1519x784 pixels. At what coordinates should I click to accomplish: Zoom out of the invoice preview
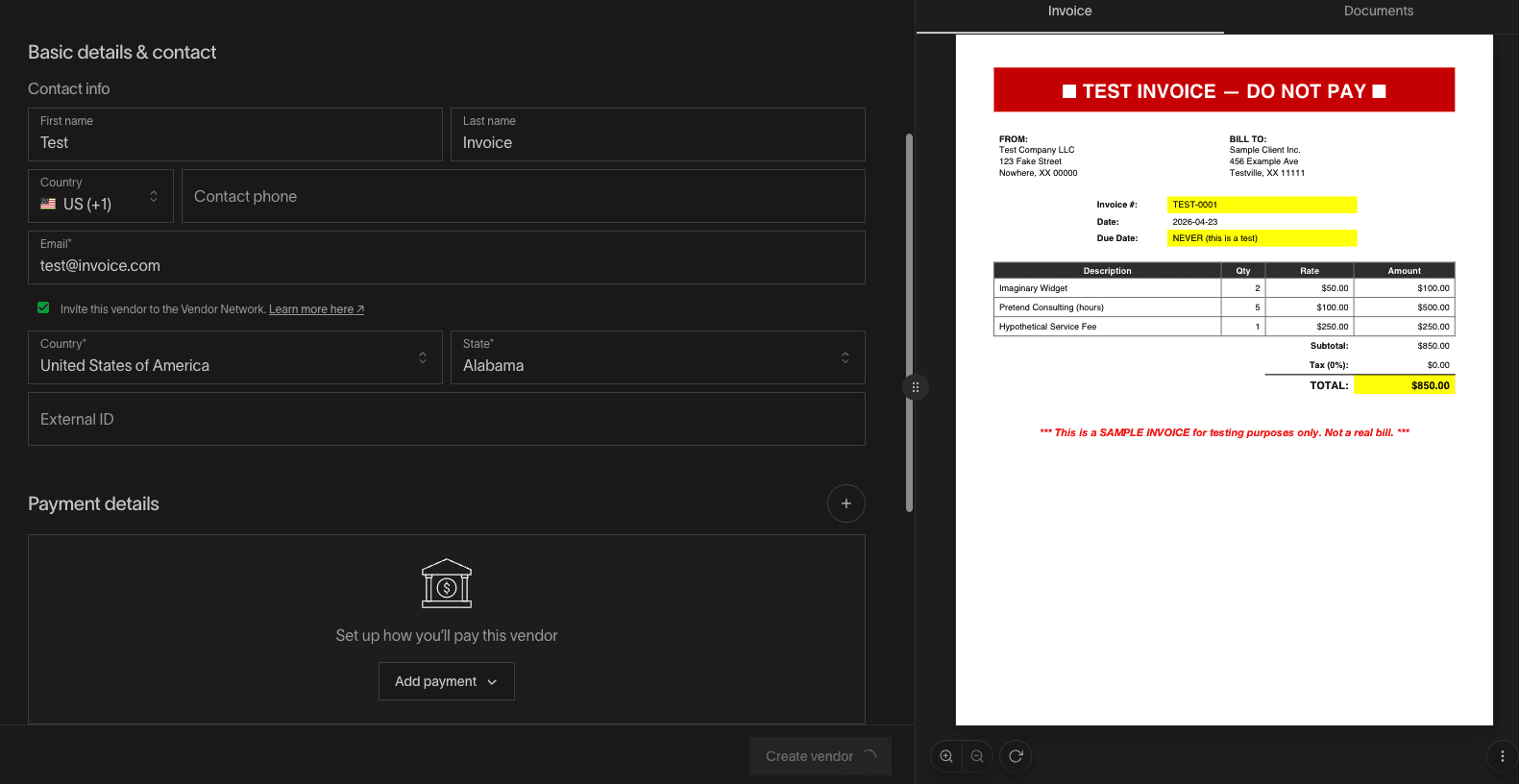[x=977, y=756]
